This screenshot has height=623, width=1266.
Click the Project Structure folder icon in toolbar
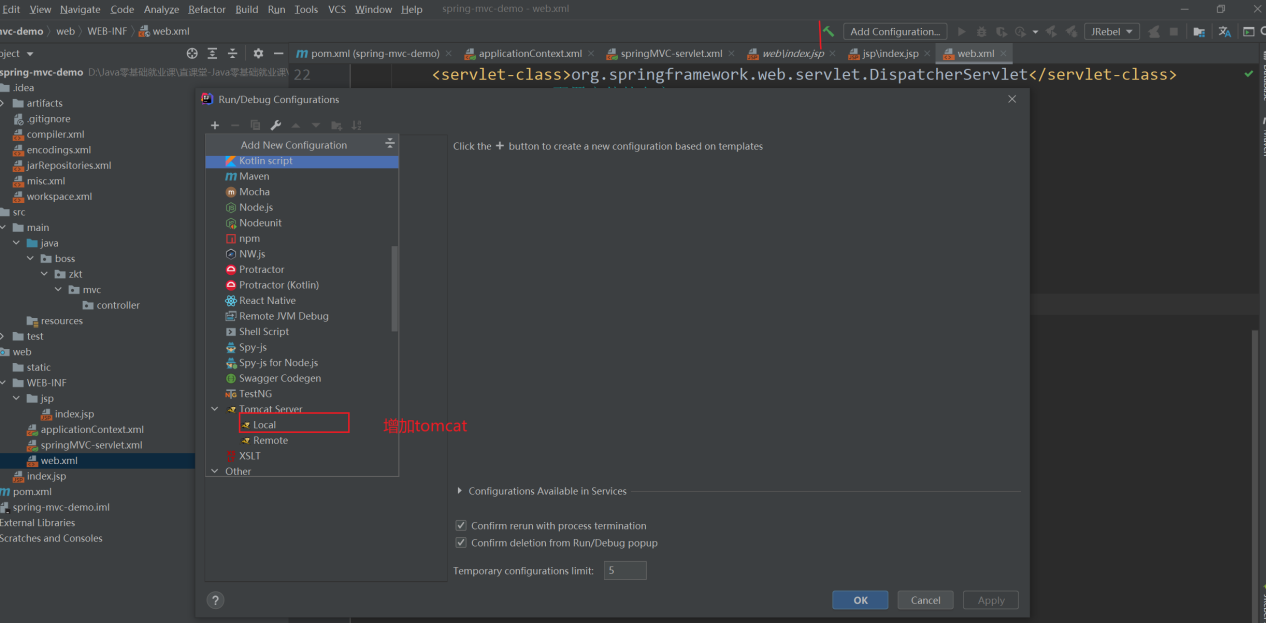(1200, 32)
